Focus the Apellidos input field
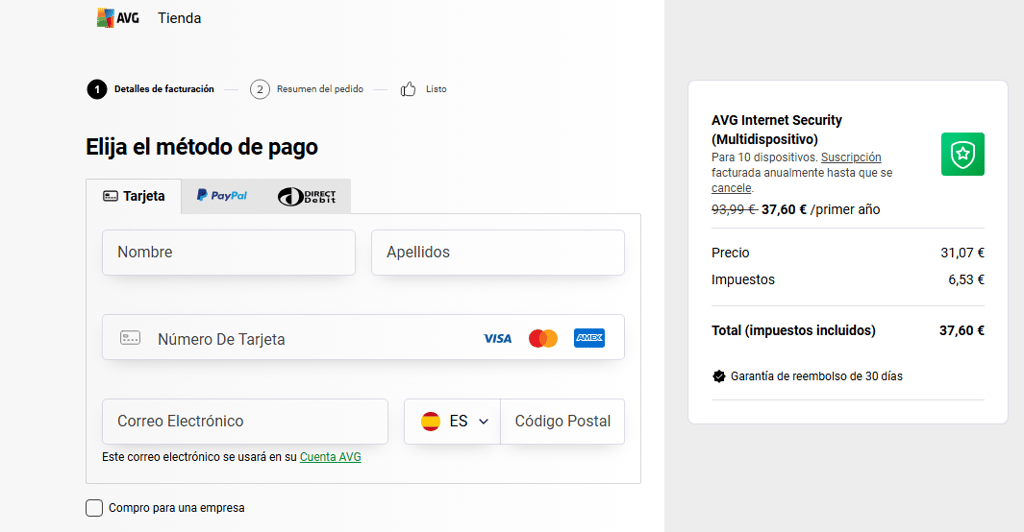The width and height of the screenshot is (1024, 532). (498, 252)
